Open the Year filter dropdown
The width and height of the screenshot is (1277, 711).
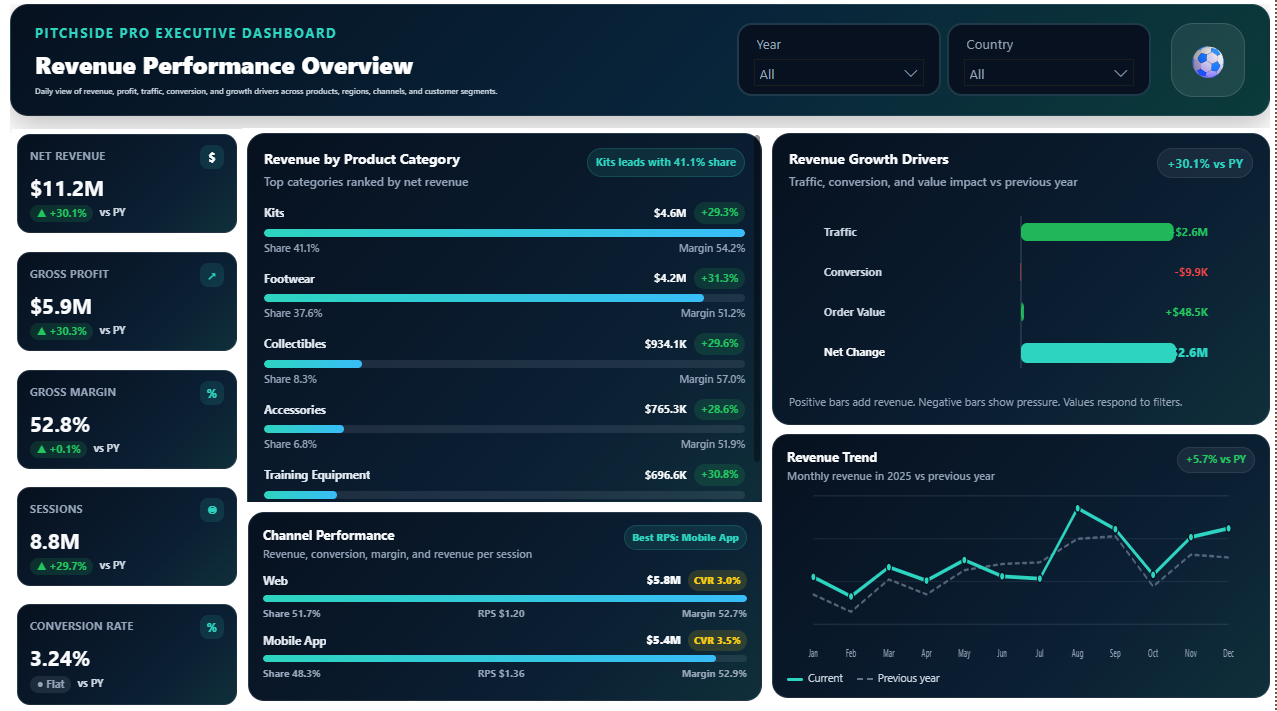tap(839, 74)
